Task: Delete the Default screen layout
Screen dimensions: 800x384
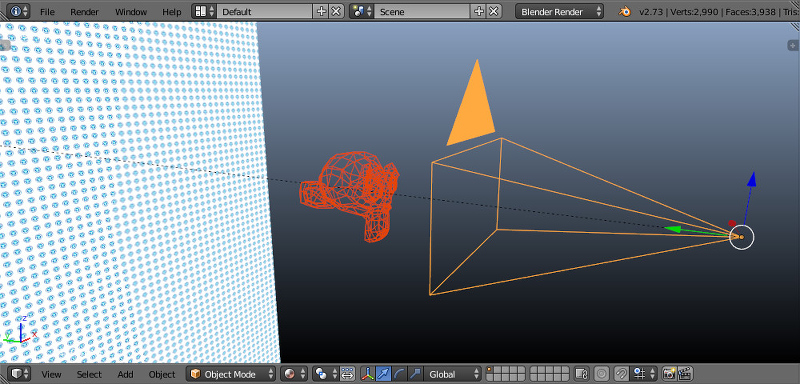Action: click(x=336, y=11)
